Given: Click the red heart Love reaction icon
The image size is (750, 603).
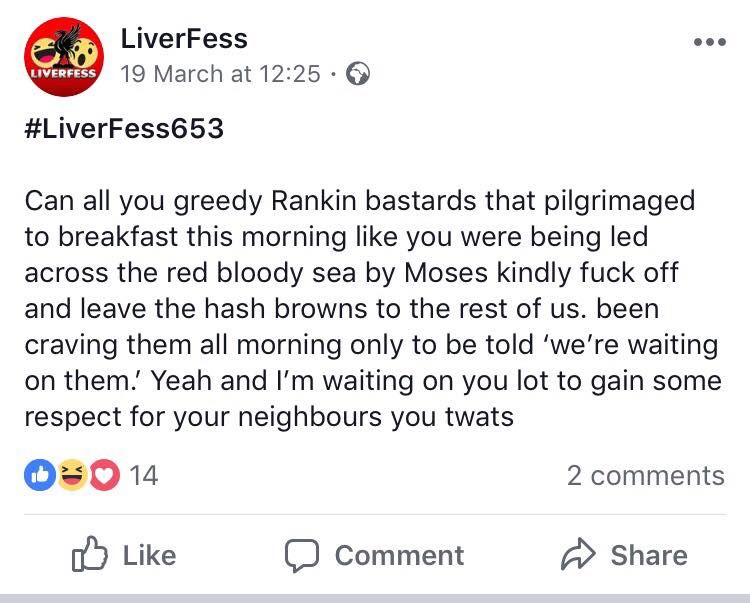Looking at the screenshot, I should coord(104,475).
